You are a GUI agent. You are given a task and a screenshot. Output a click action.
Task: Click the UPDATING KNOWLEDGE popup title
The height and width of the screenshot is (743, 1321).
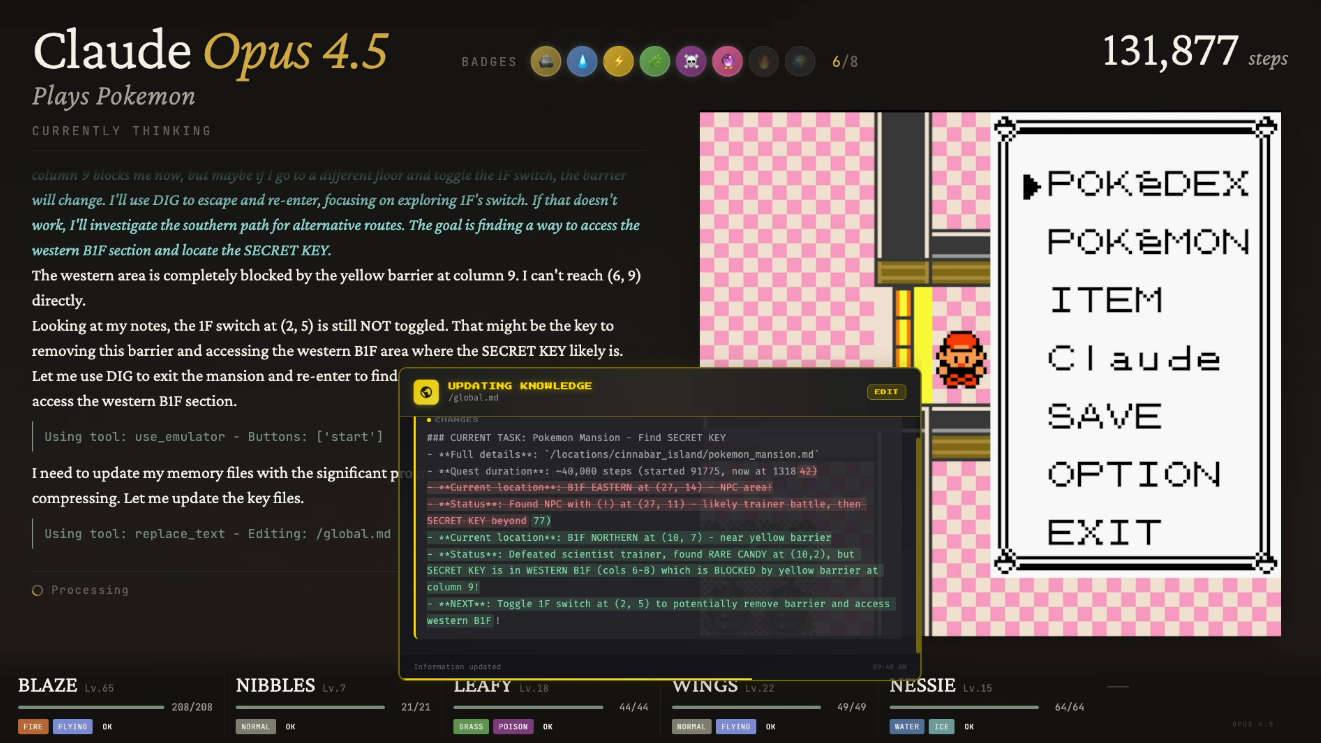(520, 385)
